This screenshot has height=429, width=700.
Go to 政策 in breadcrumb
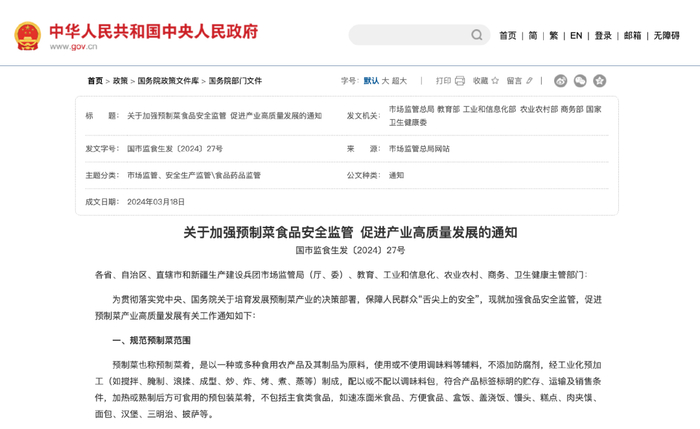pos(121,81)
